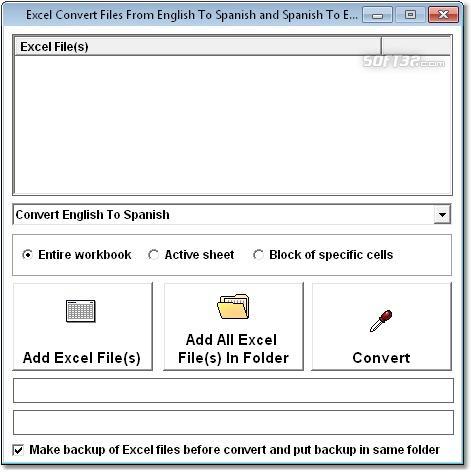Click the empty Excel file list area
Viewport: 471px width, 472px height.
(x=232, y=125)
